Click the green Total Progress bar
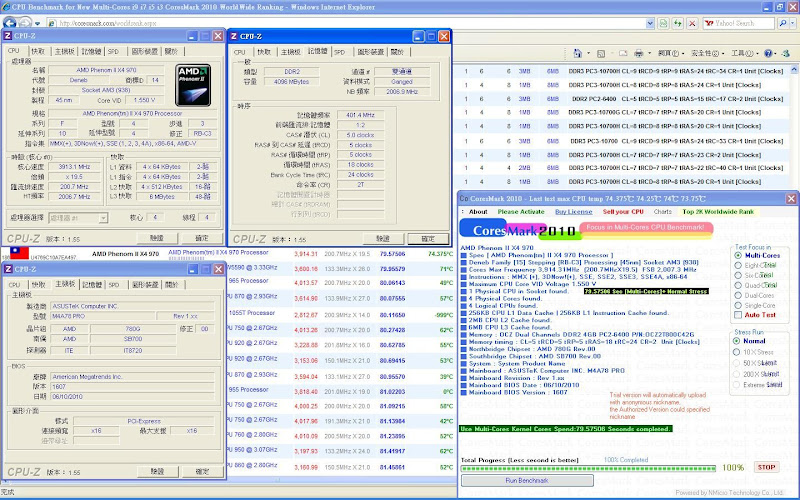The width and height of the screenshot is (800, 500). [x=588, y=468]
